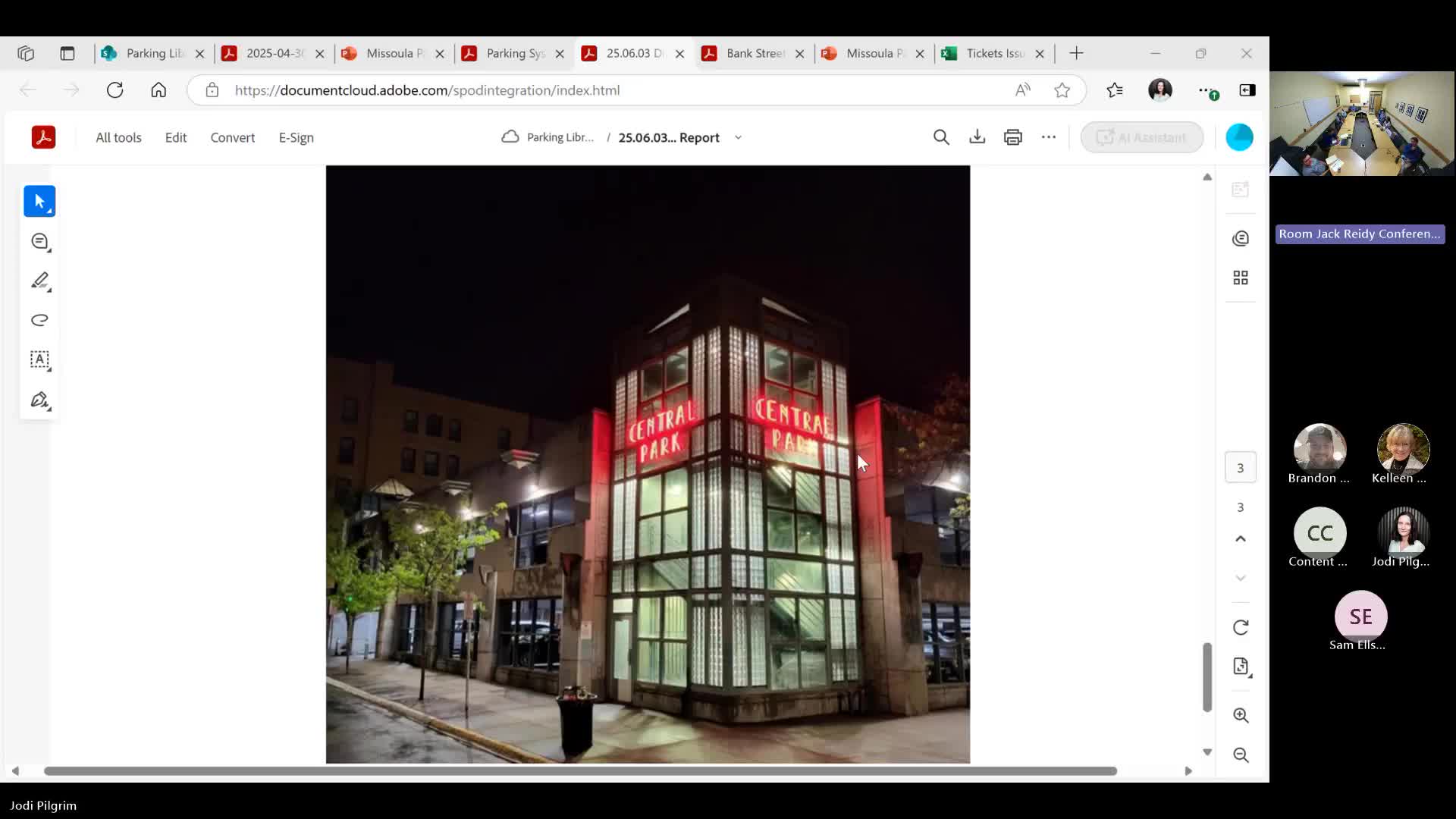Screen dimensions: 1456x819
Task: Download the PDF file
Action: 977,137
